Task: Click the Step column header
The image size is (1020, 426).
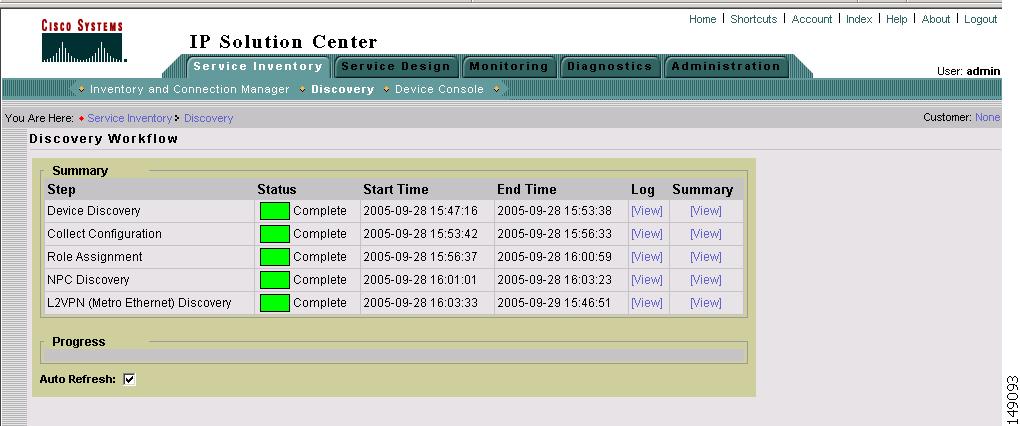Action: (x=61, y=190)
